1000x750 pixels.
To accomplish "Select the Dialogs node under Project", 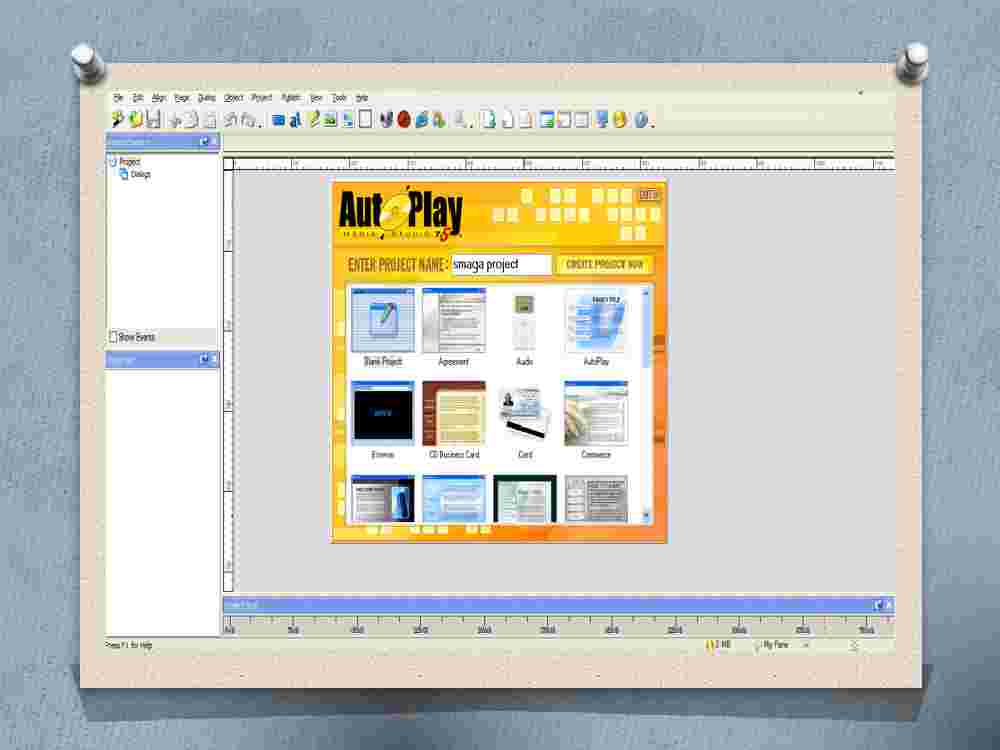I will 140,174.
